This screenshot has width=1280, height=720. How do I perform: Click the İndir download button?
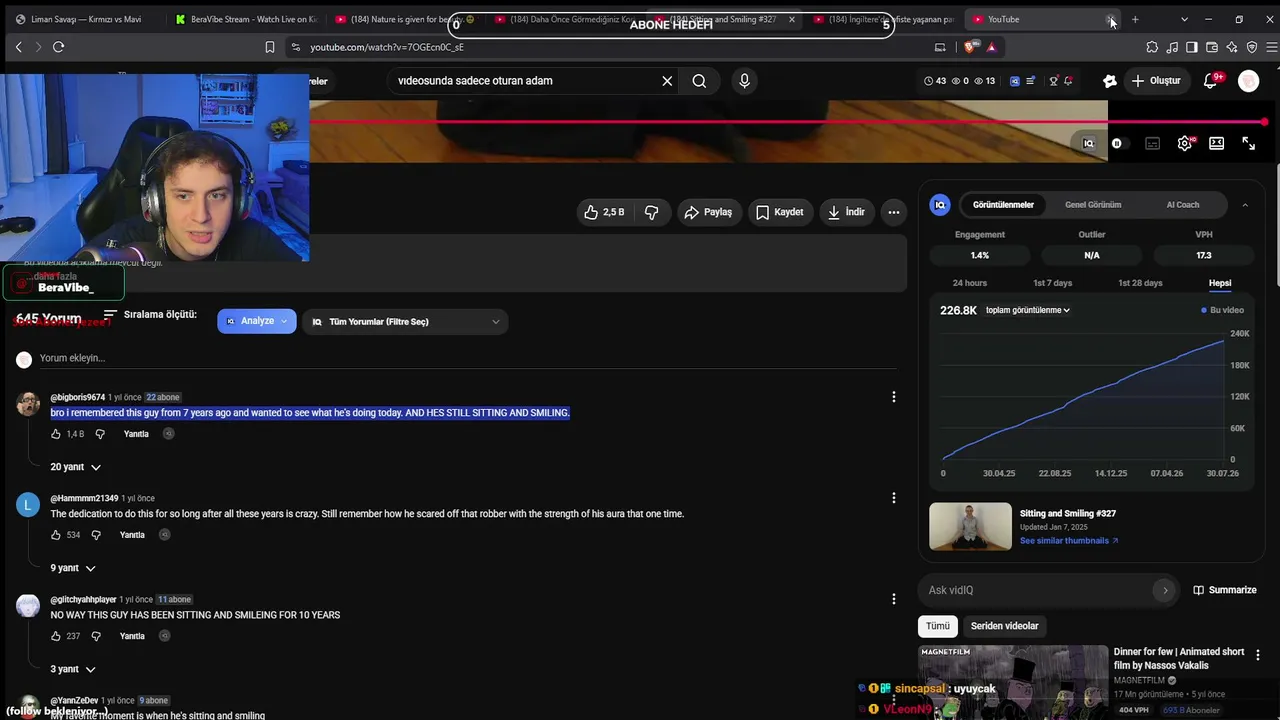pos(846,212)
